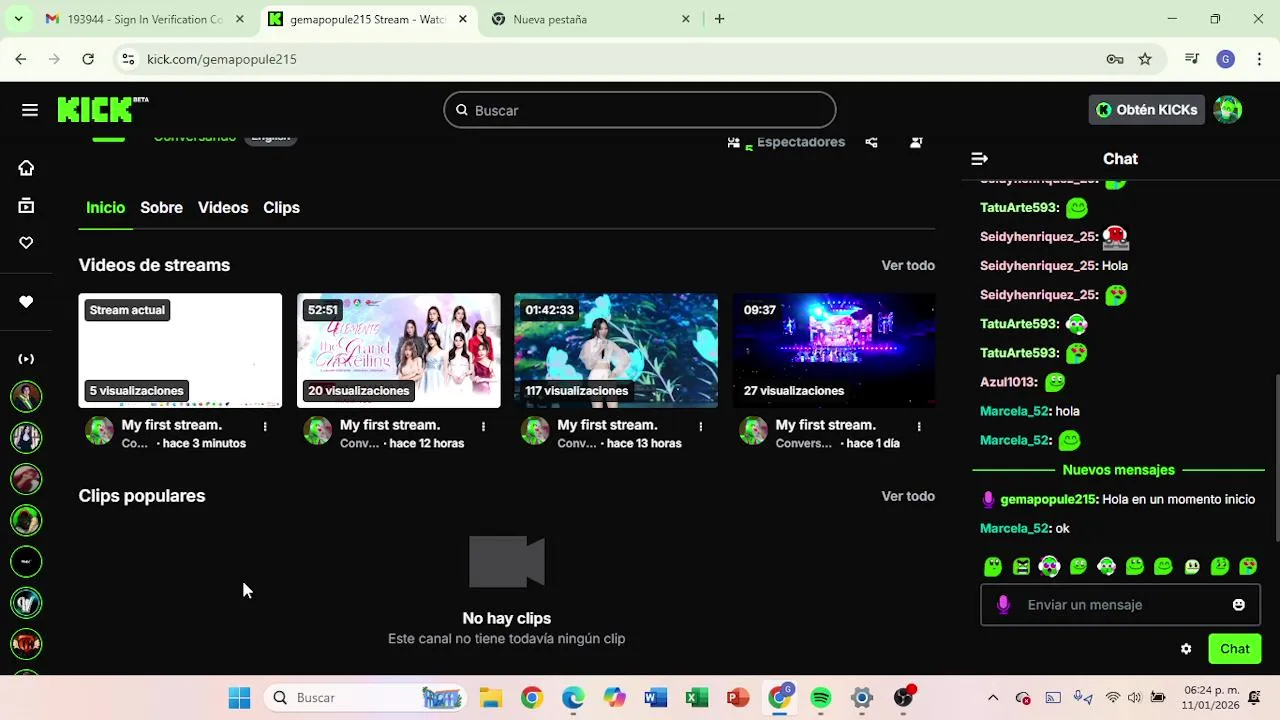Switch to the Sobre tab
The image size is (1280, 720).
tap(161, 208)
